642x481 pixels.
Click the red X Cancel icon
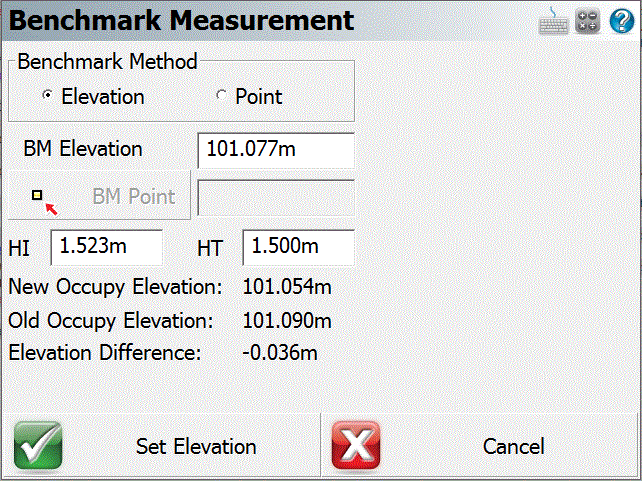click(x=356, y=445)
